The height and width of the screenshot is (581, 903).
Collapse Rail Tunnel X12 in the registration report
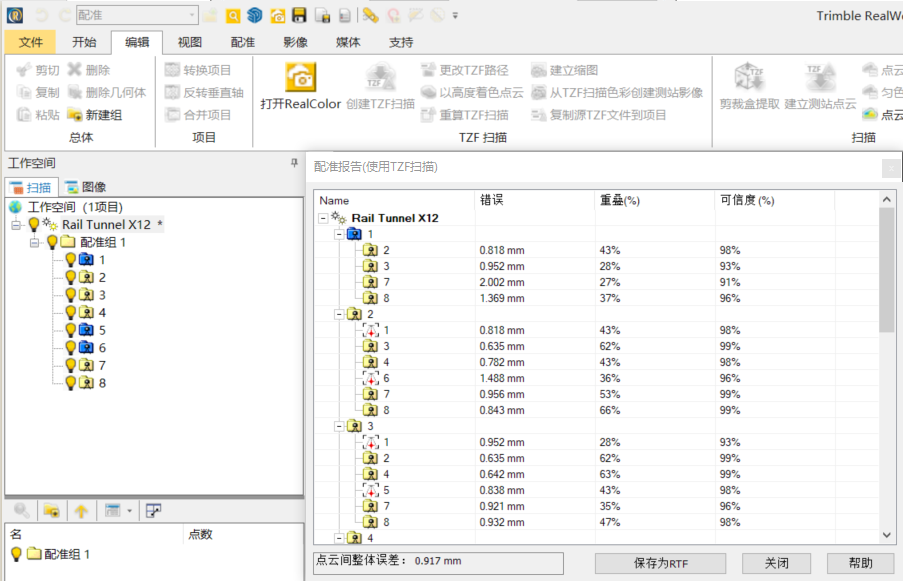[x=323, y=218]
